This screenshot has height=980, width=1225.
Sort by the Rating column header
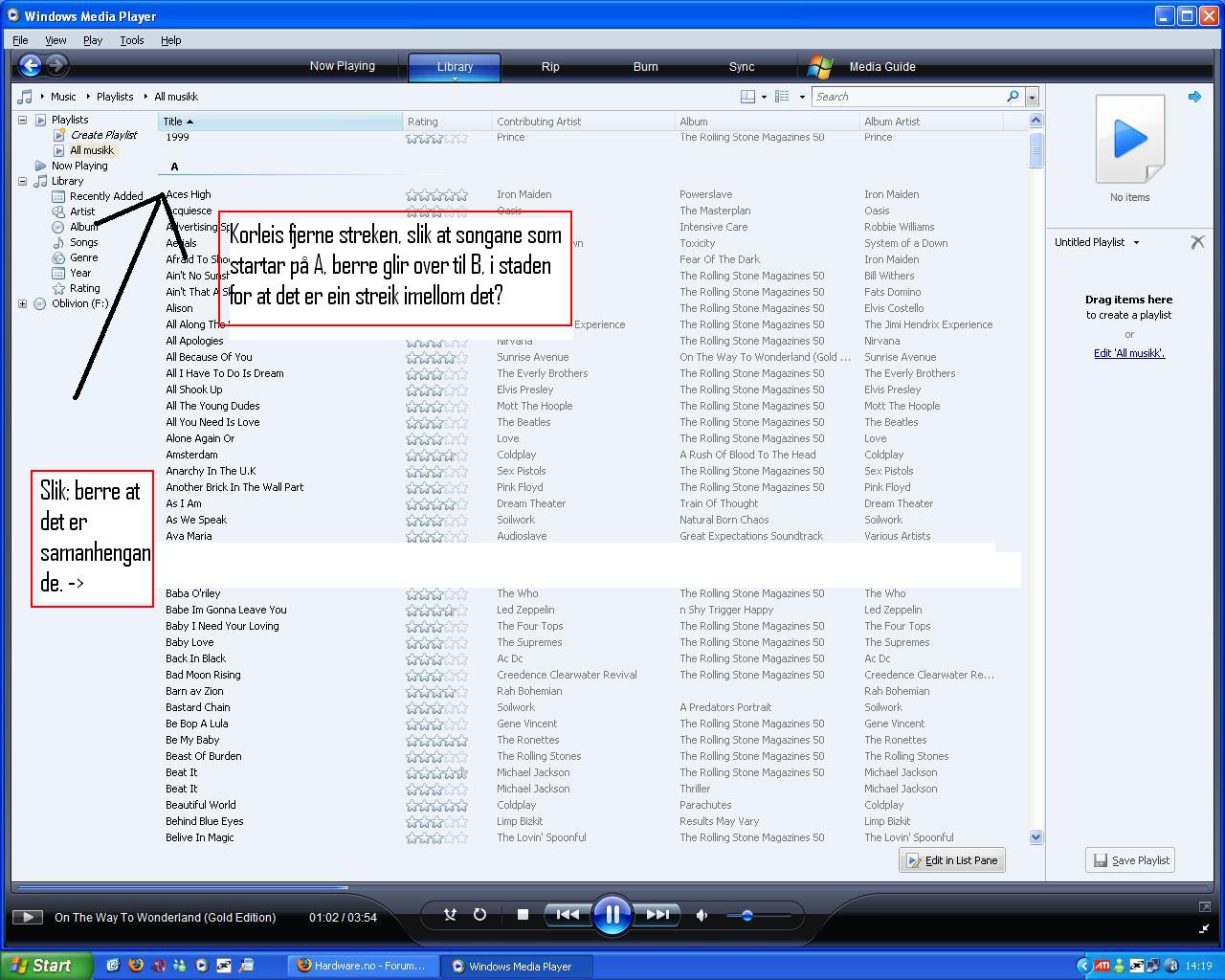[447, 122]
